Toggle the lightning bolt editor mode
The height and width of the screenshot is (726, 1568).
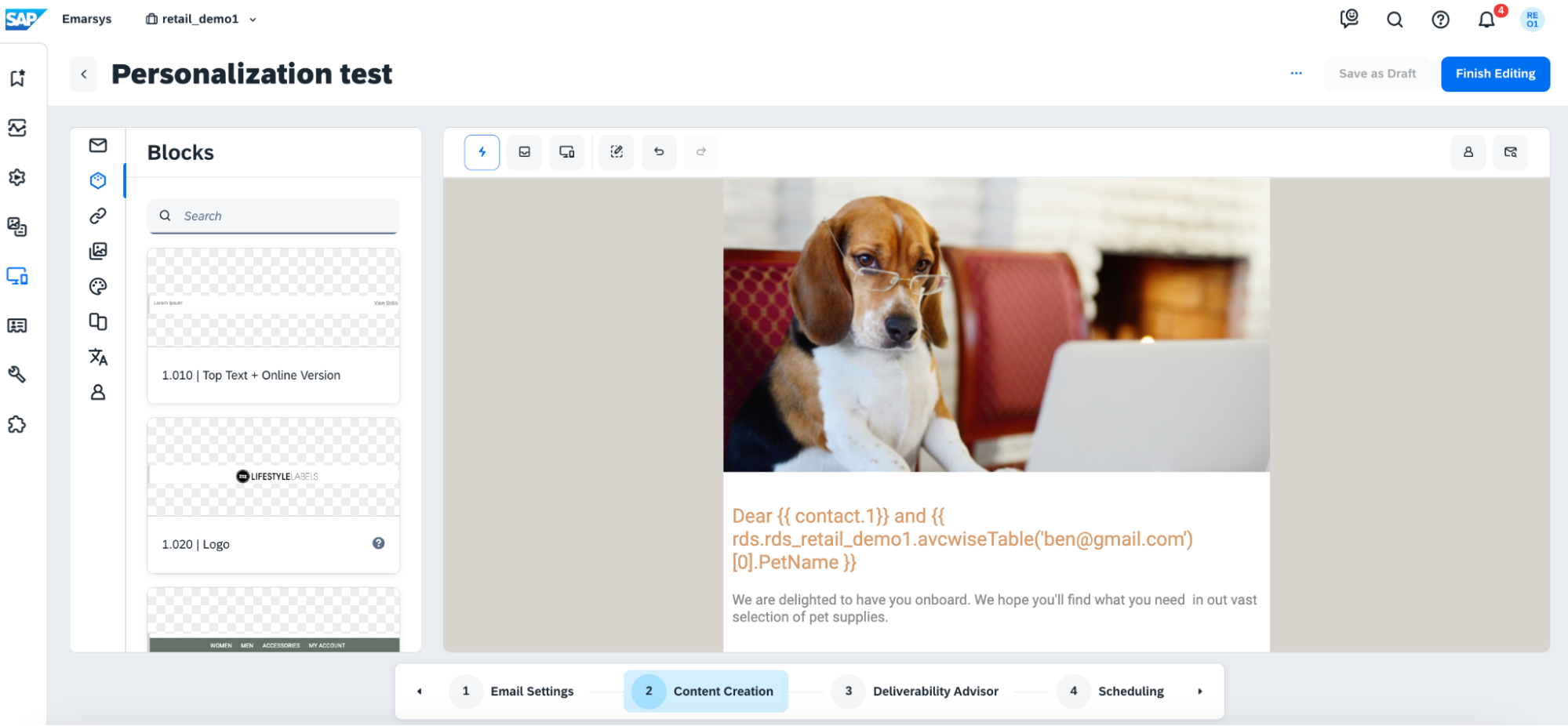coord(482,152)
